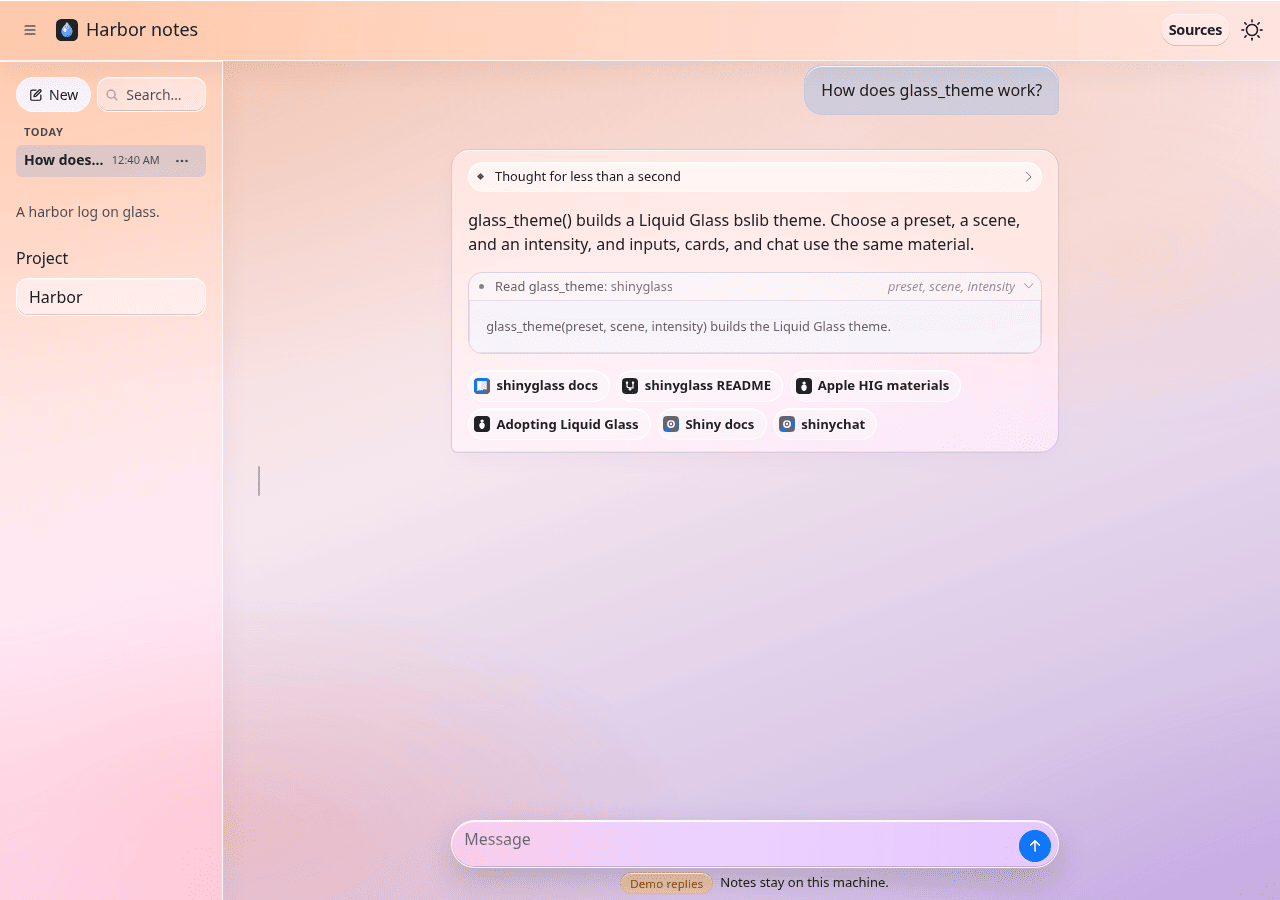Open the Adopting Liquid Glass source
This screenshot has width=1280, height=900.
tap(558, 425)
